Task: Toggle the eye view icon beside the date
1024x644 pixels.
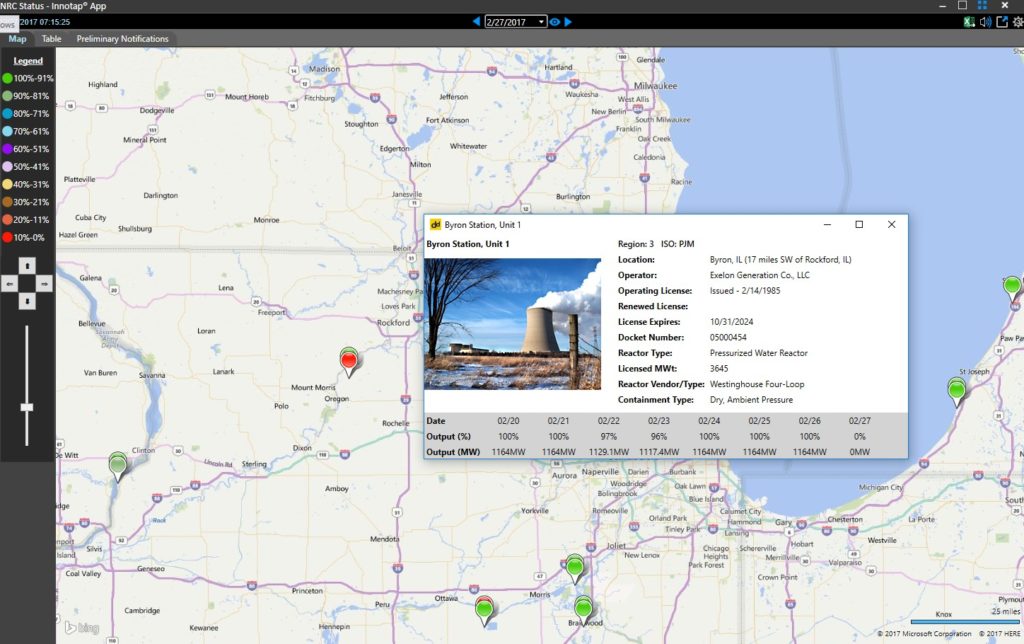Action: 554,22
